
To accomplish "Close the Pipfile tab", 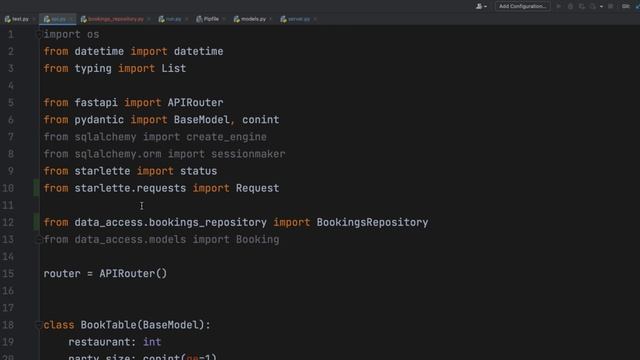I will point(224,19).
